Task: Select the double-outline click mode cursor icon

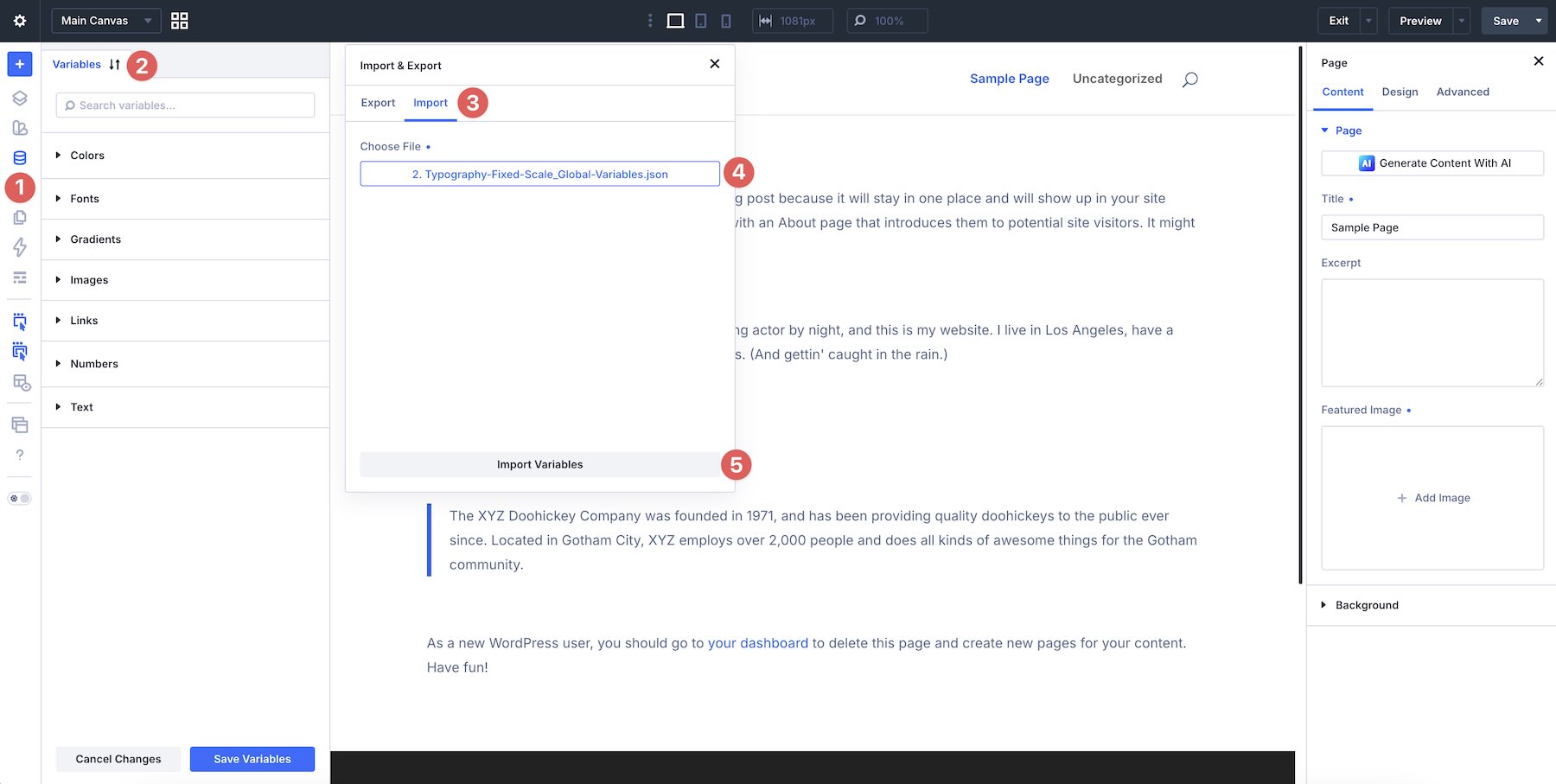Action: click(20, 351)
